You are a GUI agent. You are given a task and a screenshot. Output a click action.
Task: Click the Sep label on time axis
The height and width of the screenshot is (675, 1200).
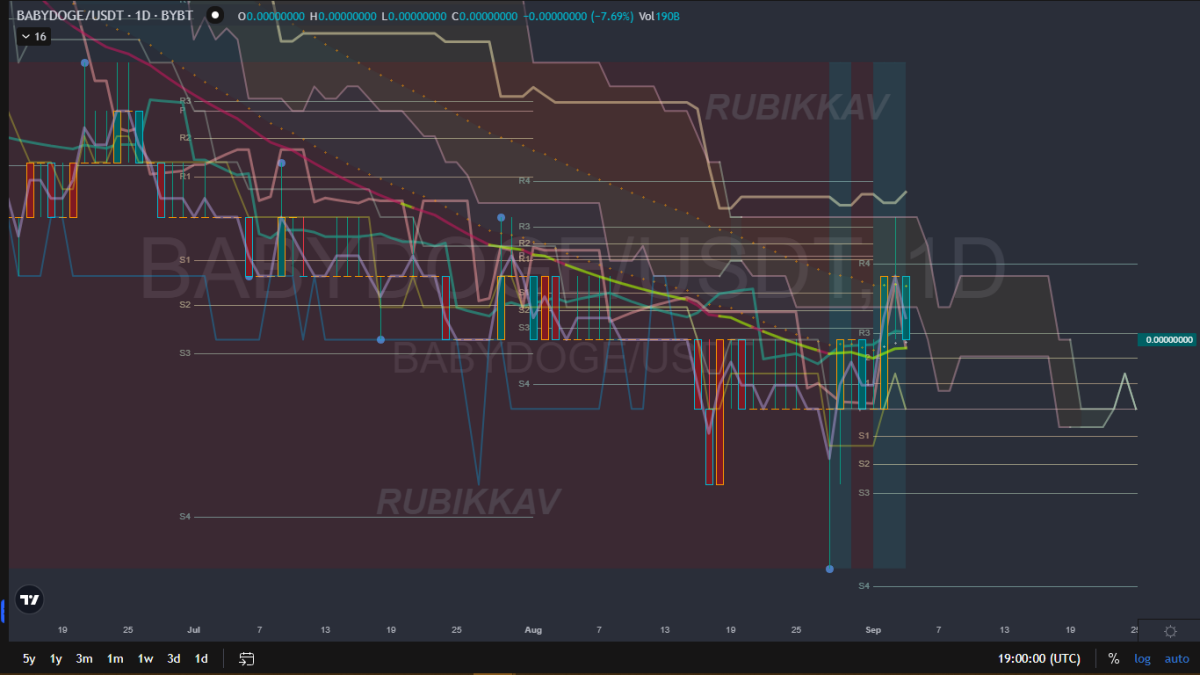click(873, 630)
